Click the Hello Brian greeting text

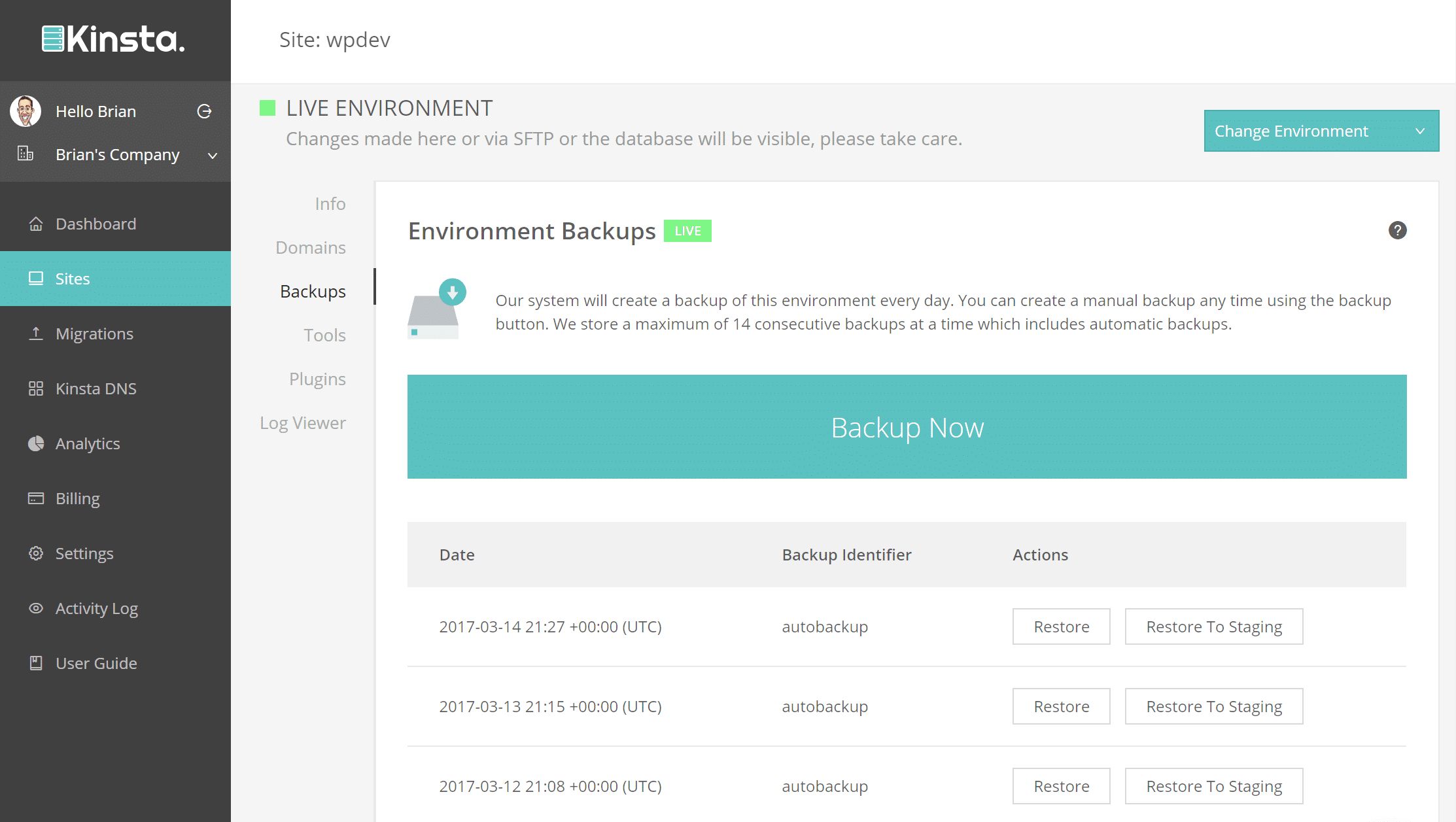coord(95,111)
